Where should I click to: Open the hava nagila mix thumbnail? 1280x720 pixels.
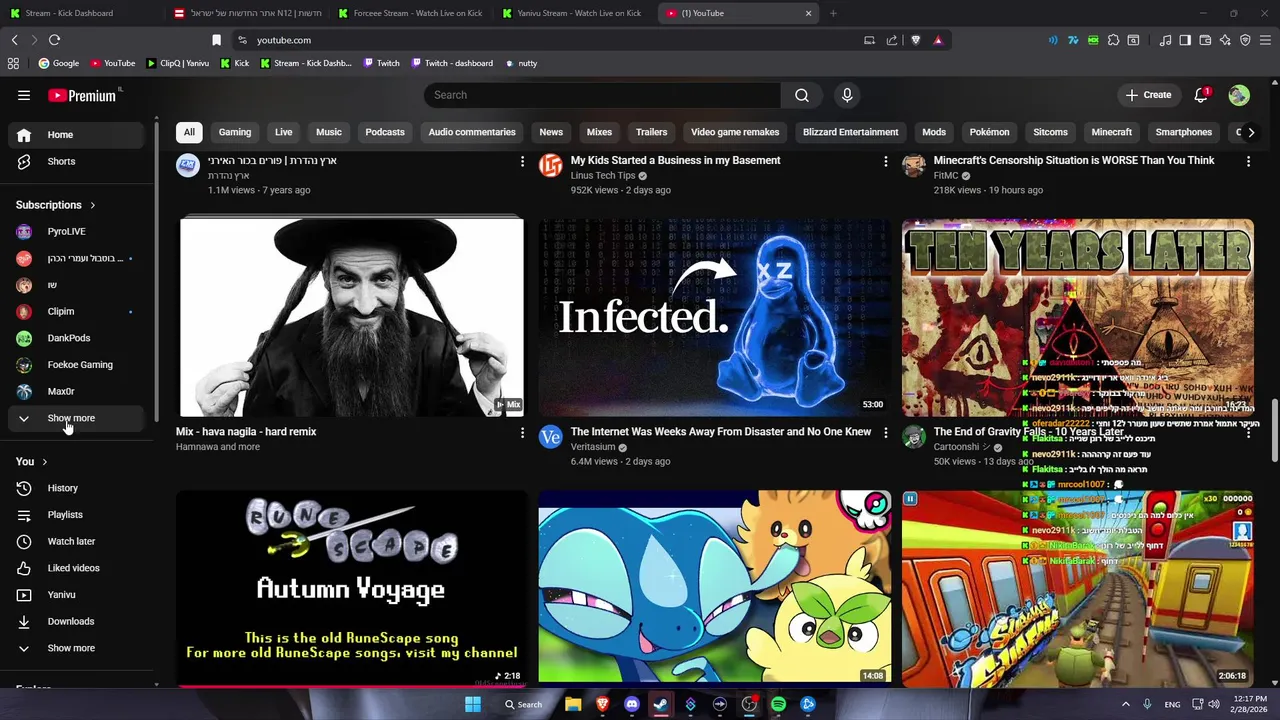coord(351,317)
